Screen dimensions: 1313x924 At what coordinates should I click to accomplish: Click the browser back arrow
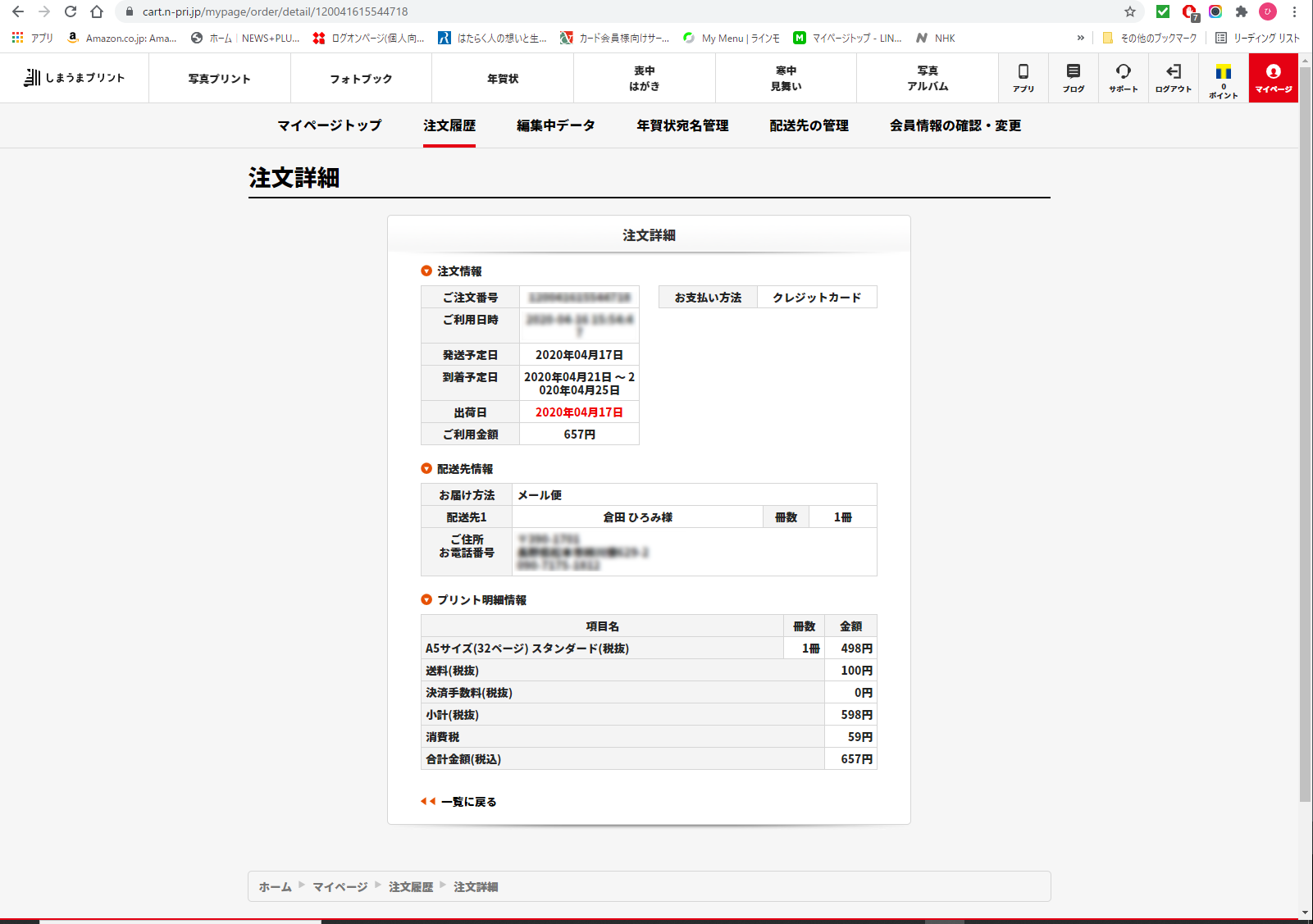(18, 11)
